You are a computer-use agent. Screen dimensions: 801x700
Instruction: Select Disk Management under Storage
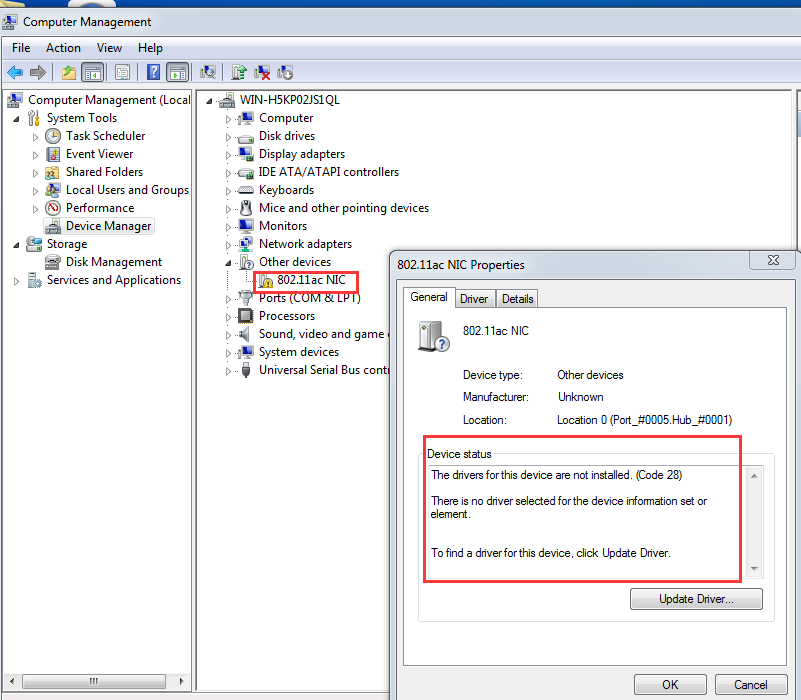(113, 262)
